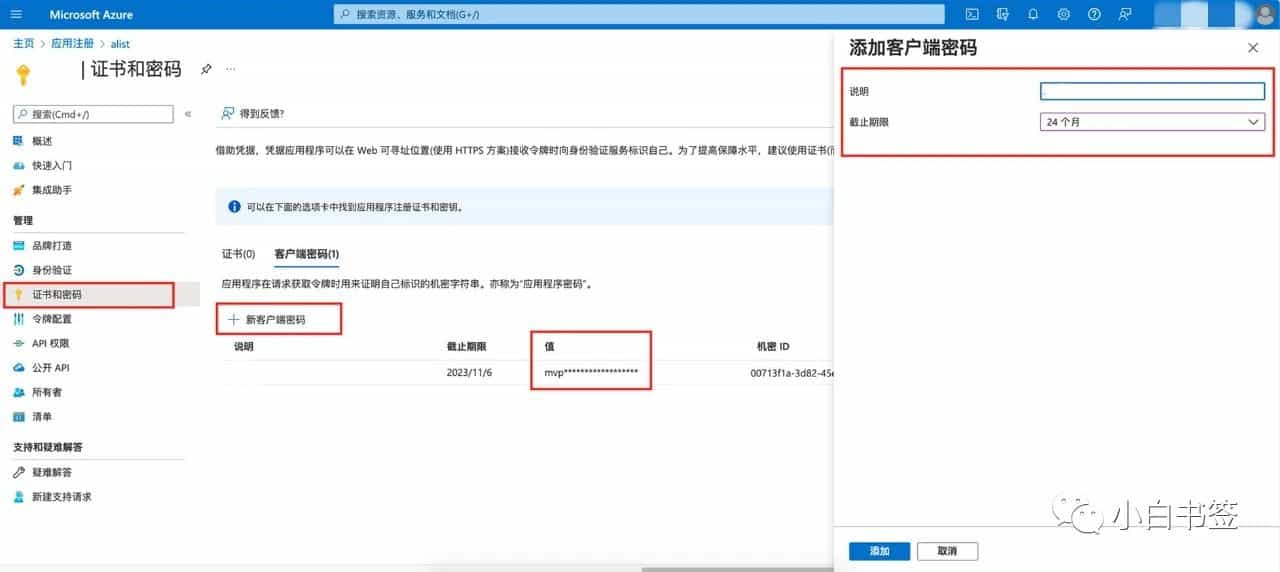The image size is (1280, 572).
Task: Click the account avatar in top bar
Action: tap(1267, 14)
